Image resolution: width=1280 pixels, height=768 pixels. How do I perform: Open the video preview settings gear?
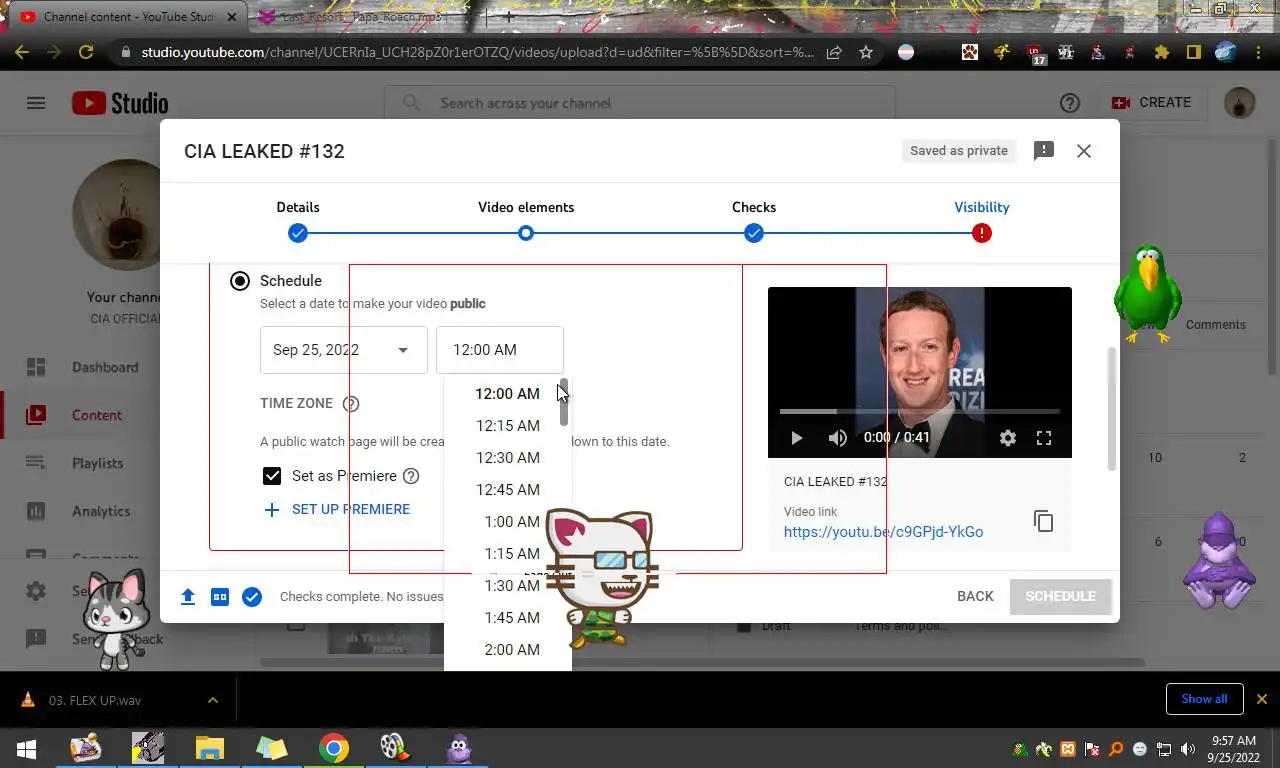[x=1008, y=438]
